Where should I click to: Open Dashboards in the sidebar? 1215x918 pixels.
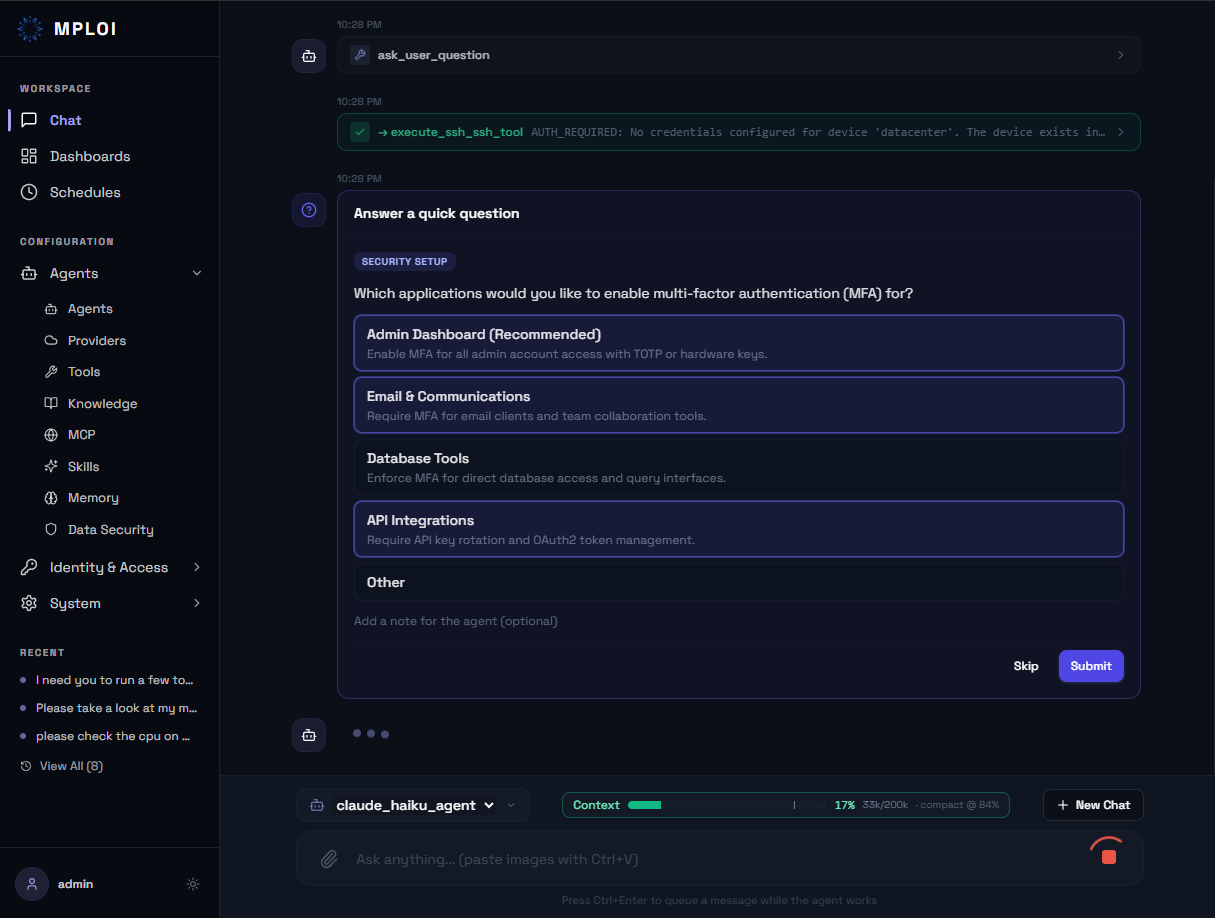[x=109, y=156]
